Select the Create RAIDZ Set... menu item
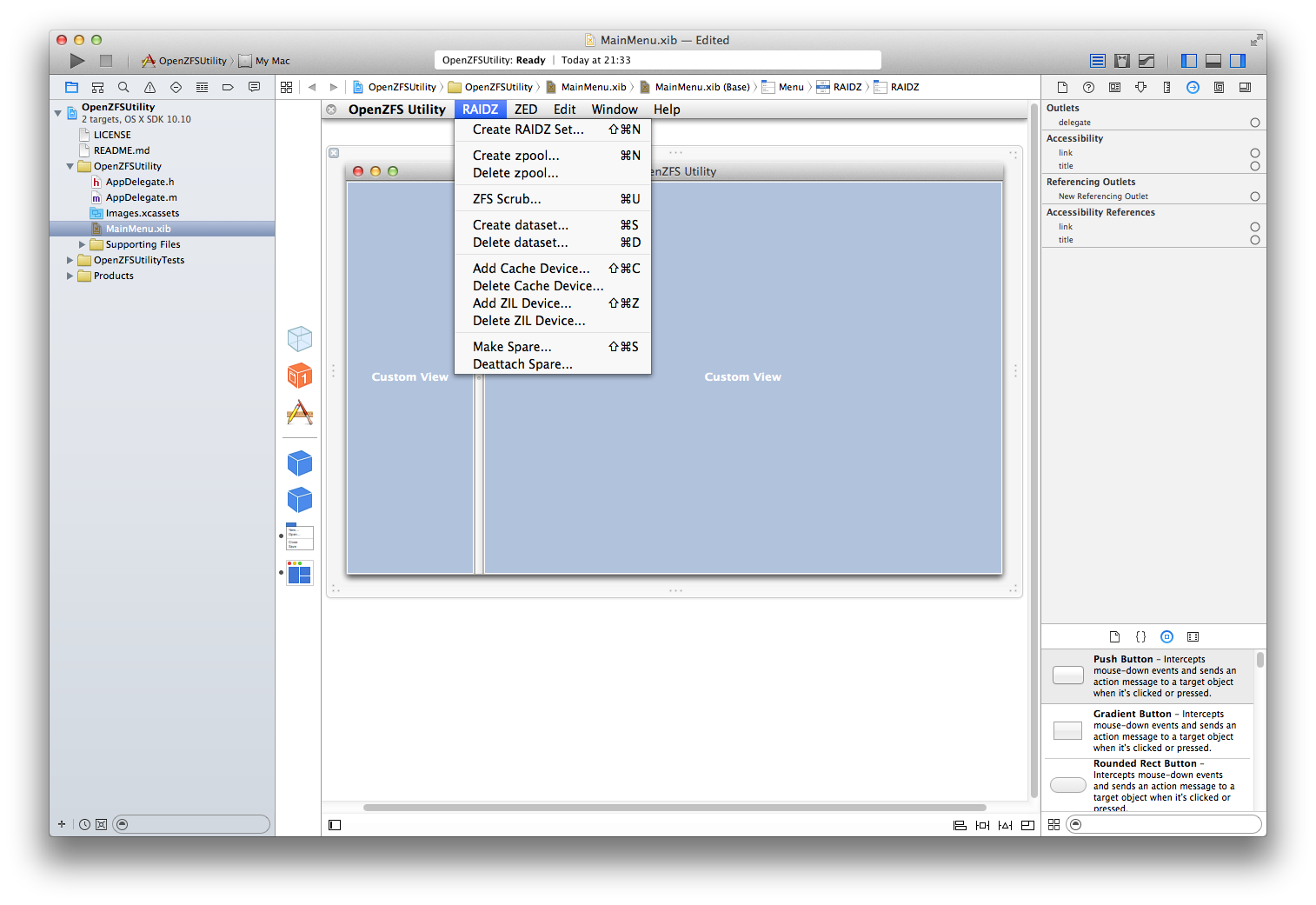This screenshot has width=1316, height=905. pos(553,130)
